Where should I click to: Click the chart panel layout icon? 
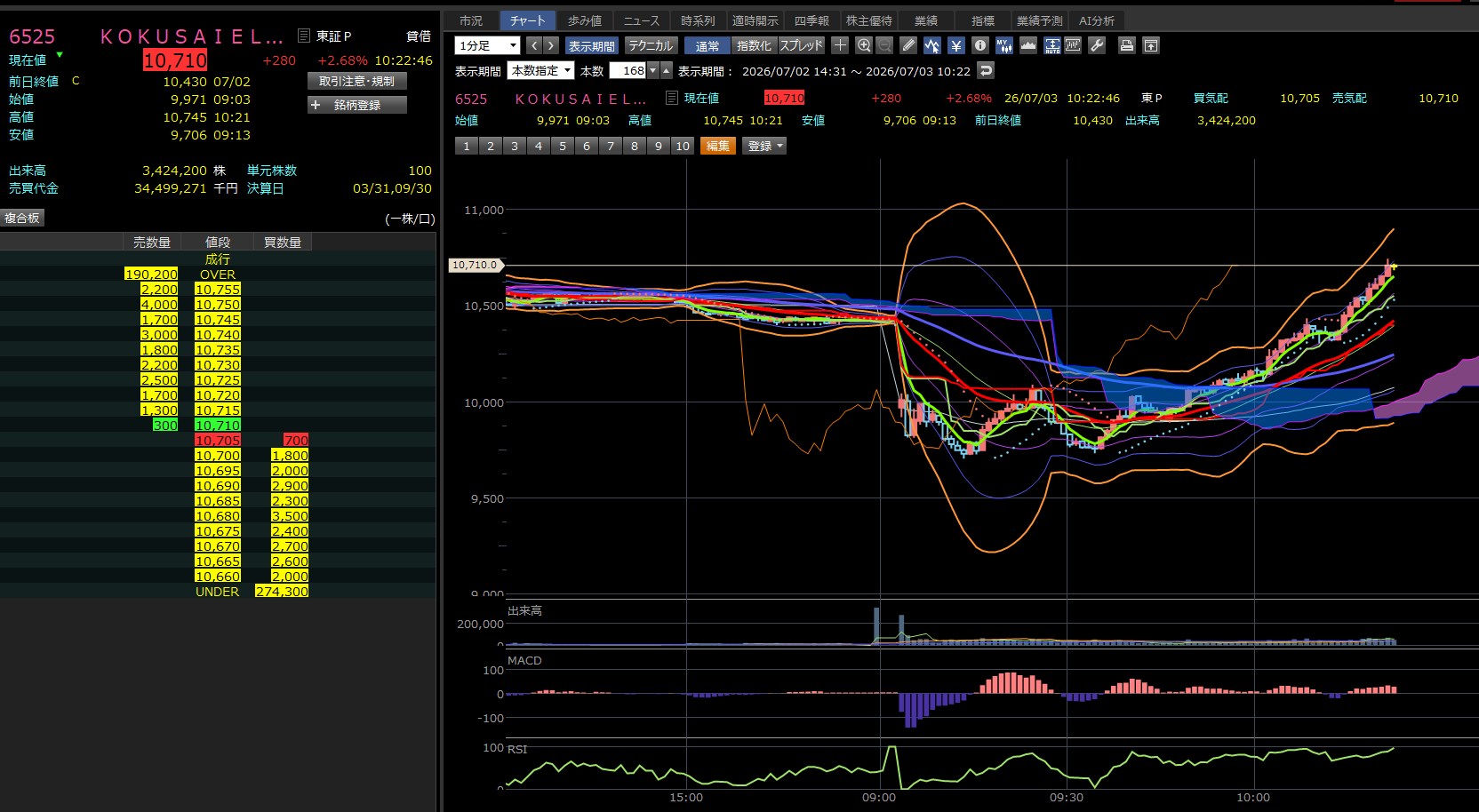[x=1073, y=45]
